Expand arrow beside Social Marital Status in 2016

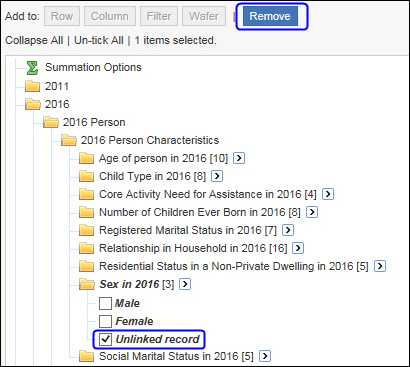[265, 356]
